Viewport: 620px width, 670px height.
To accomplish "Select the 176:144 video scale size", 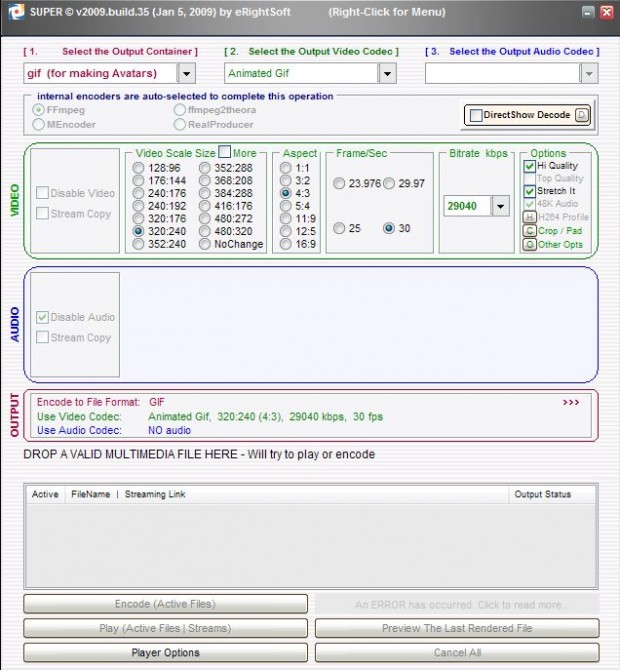I will pos(138,180).
